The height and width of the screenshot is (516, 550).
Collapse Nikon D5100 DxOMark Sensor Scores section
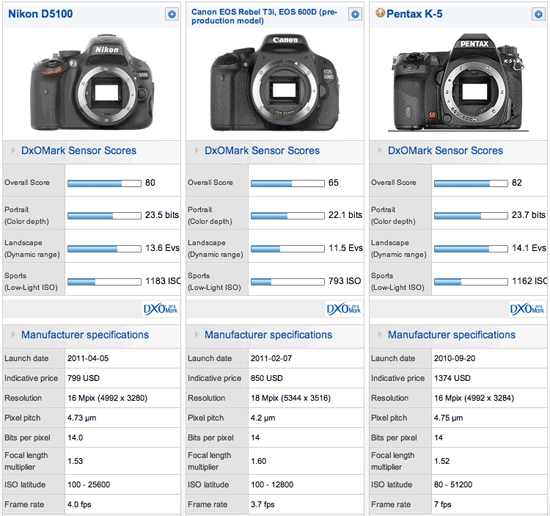click(x=13, y=150)
